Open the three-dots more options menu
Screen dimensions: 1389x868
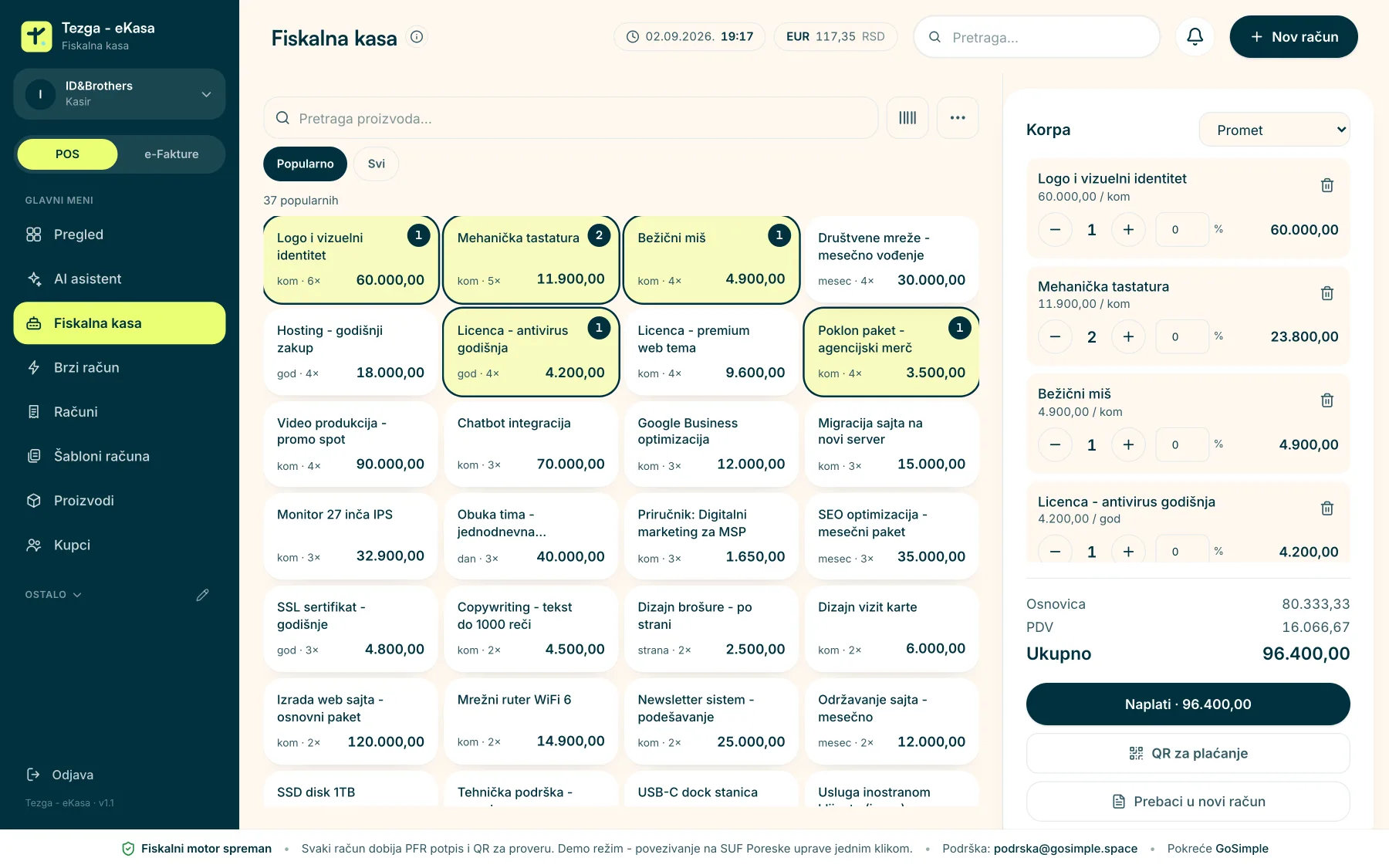(x=958, y=118)
